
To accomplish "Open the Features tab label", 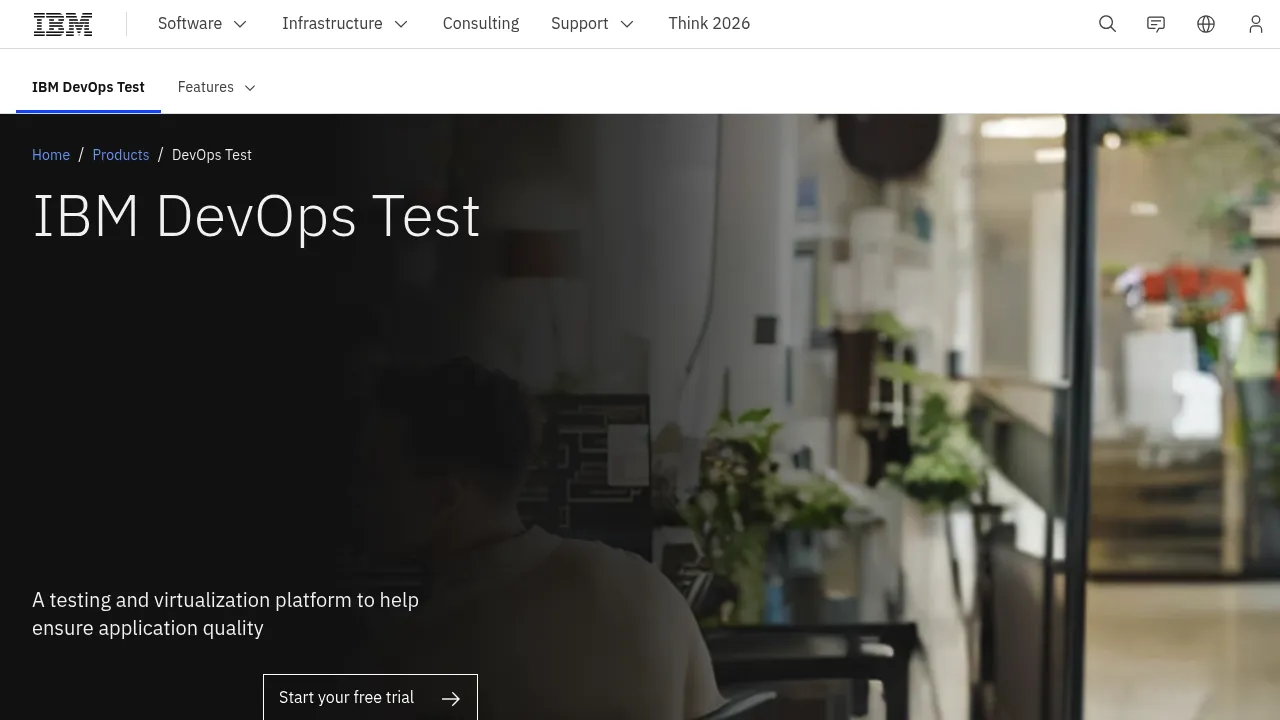I will coord(206,87).
